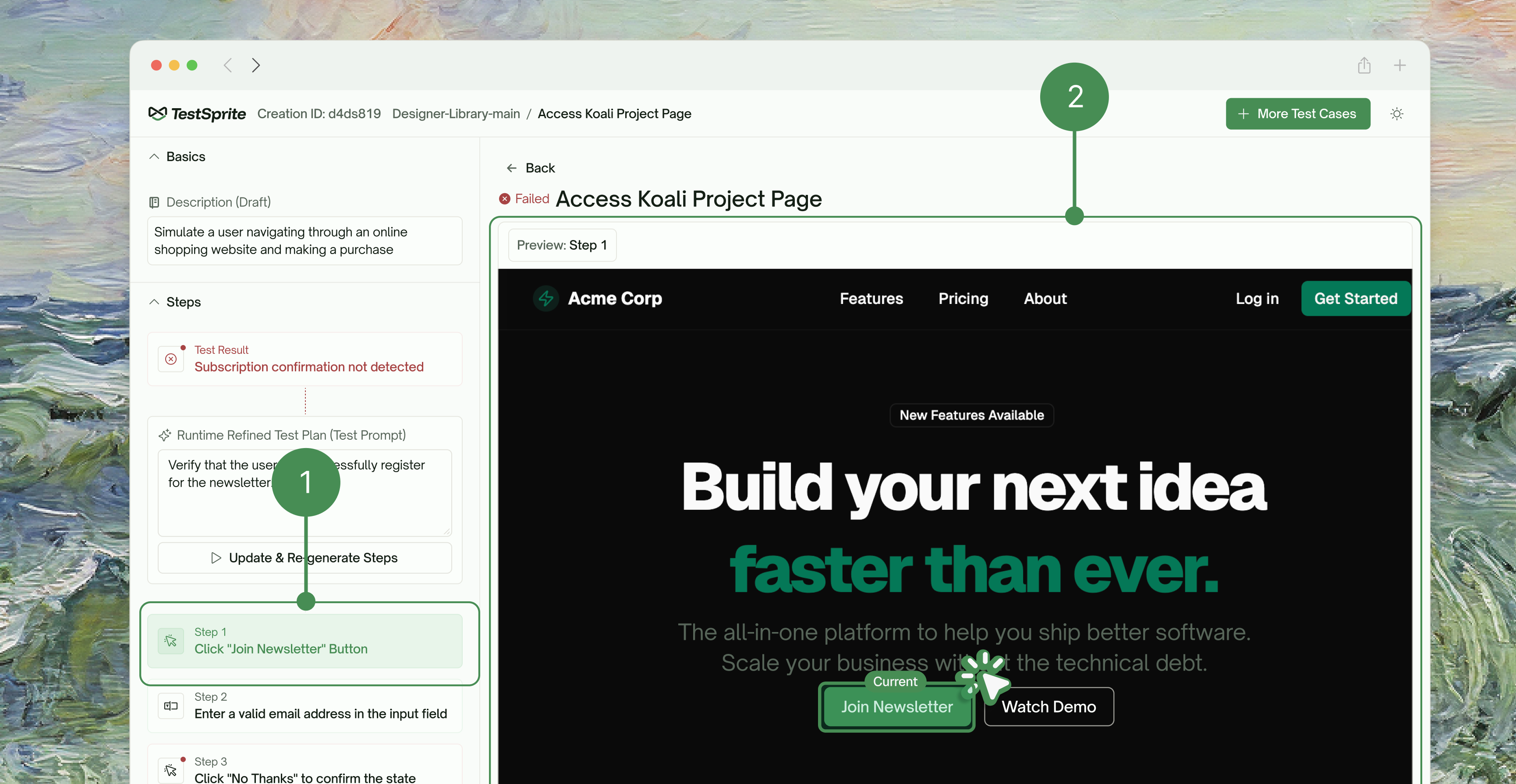Click the "Runtime Refined Test Plan (Test Prompt)" label

coord(291,435)
